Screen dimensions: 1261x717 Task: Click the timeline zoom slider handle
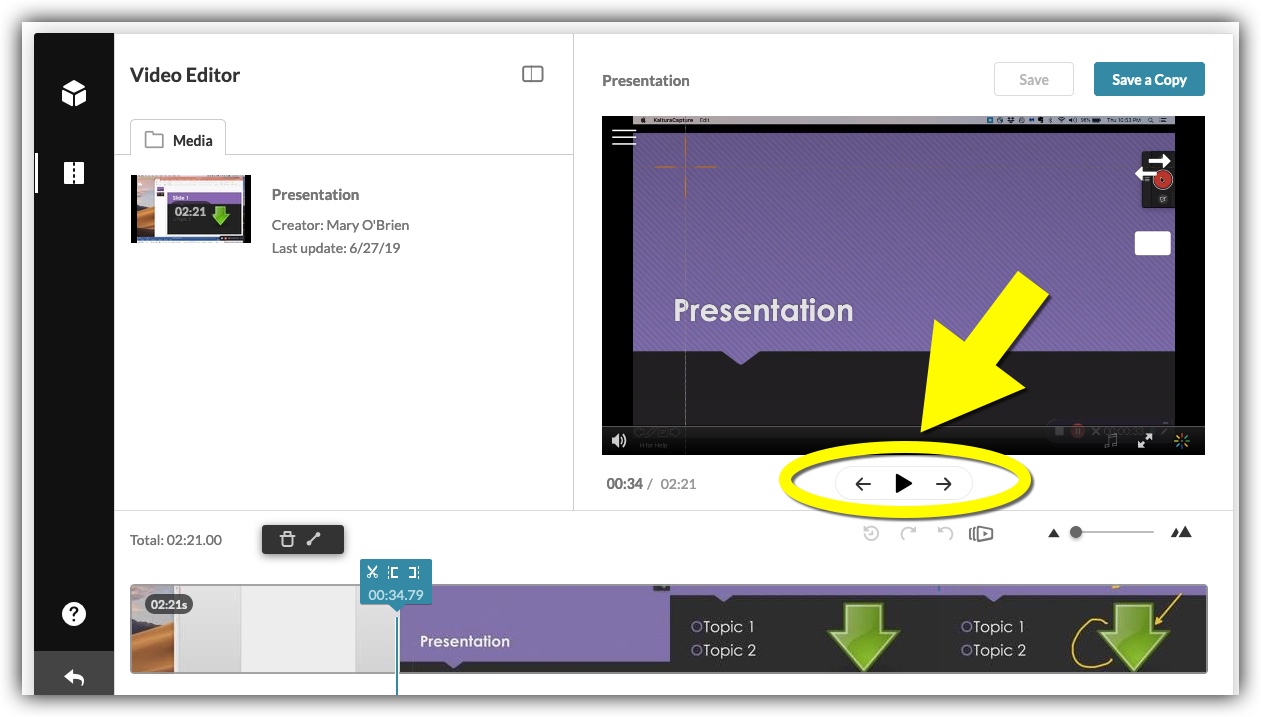(x=1076, y=533)
